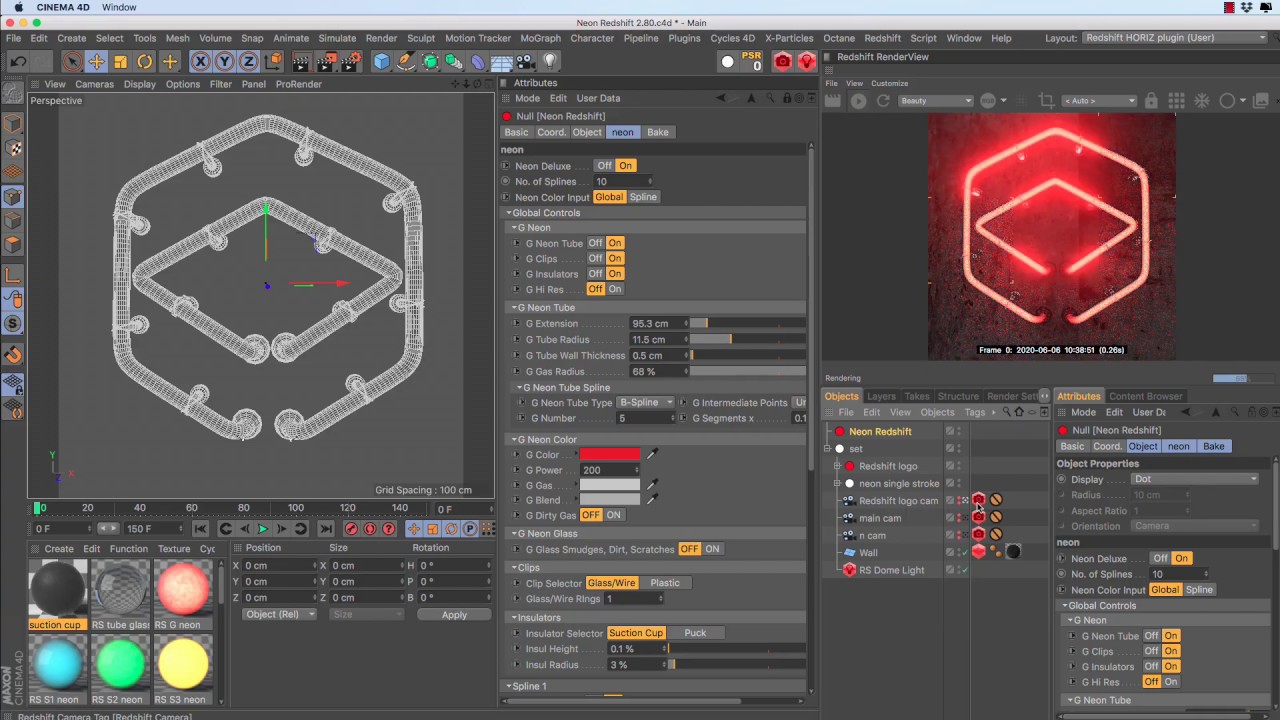The width and height of the screenshot is (1280, 720).
Task: Toggle the X axis lock
Action: click(200, 62)
